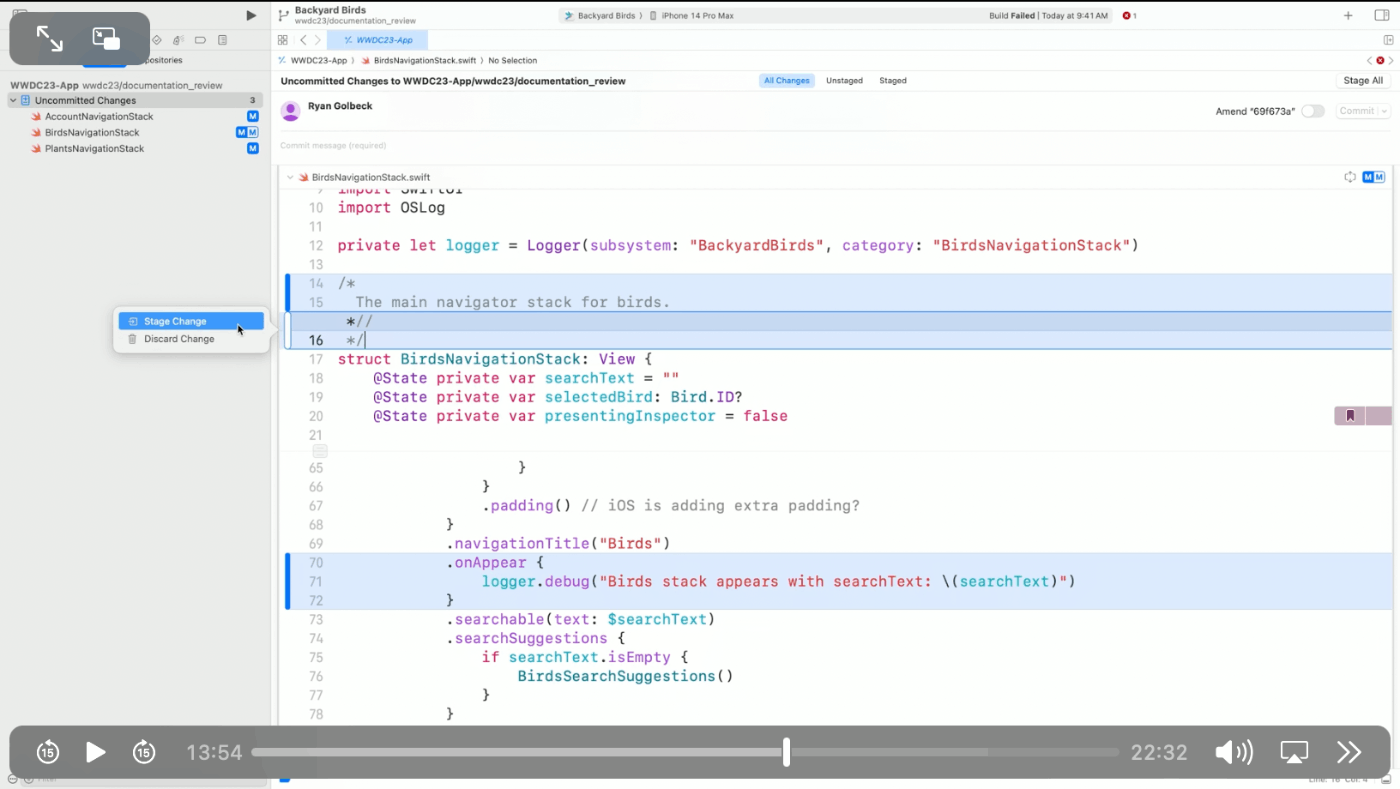Select PlantsNavigationStack file
Screen dimensions: 1400x789
pyautogui.click(x=94, y=148)
